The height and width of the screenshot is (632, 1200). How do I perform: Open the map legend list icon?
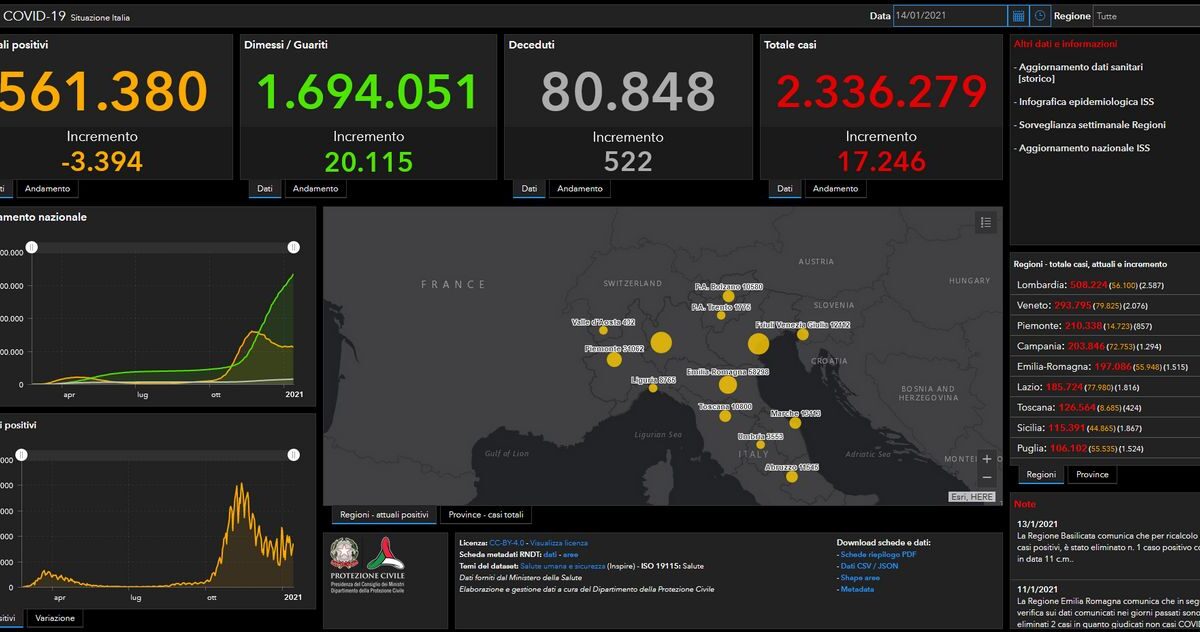(985, 222)
